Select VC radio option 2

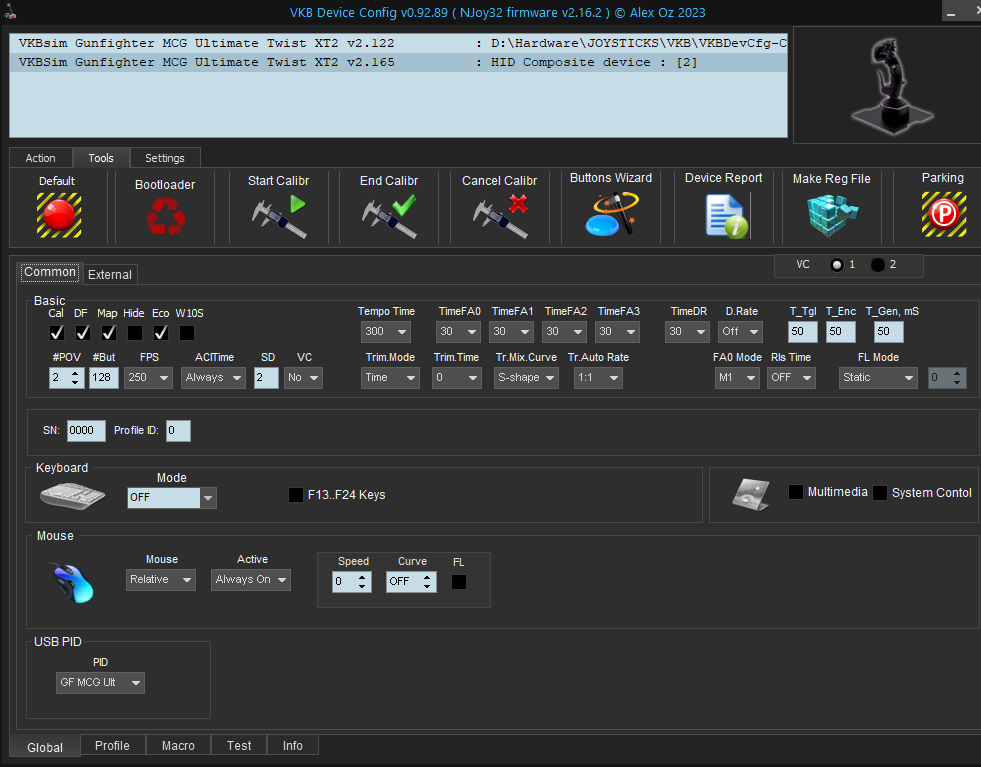coord(878,265)
